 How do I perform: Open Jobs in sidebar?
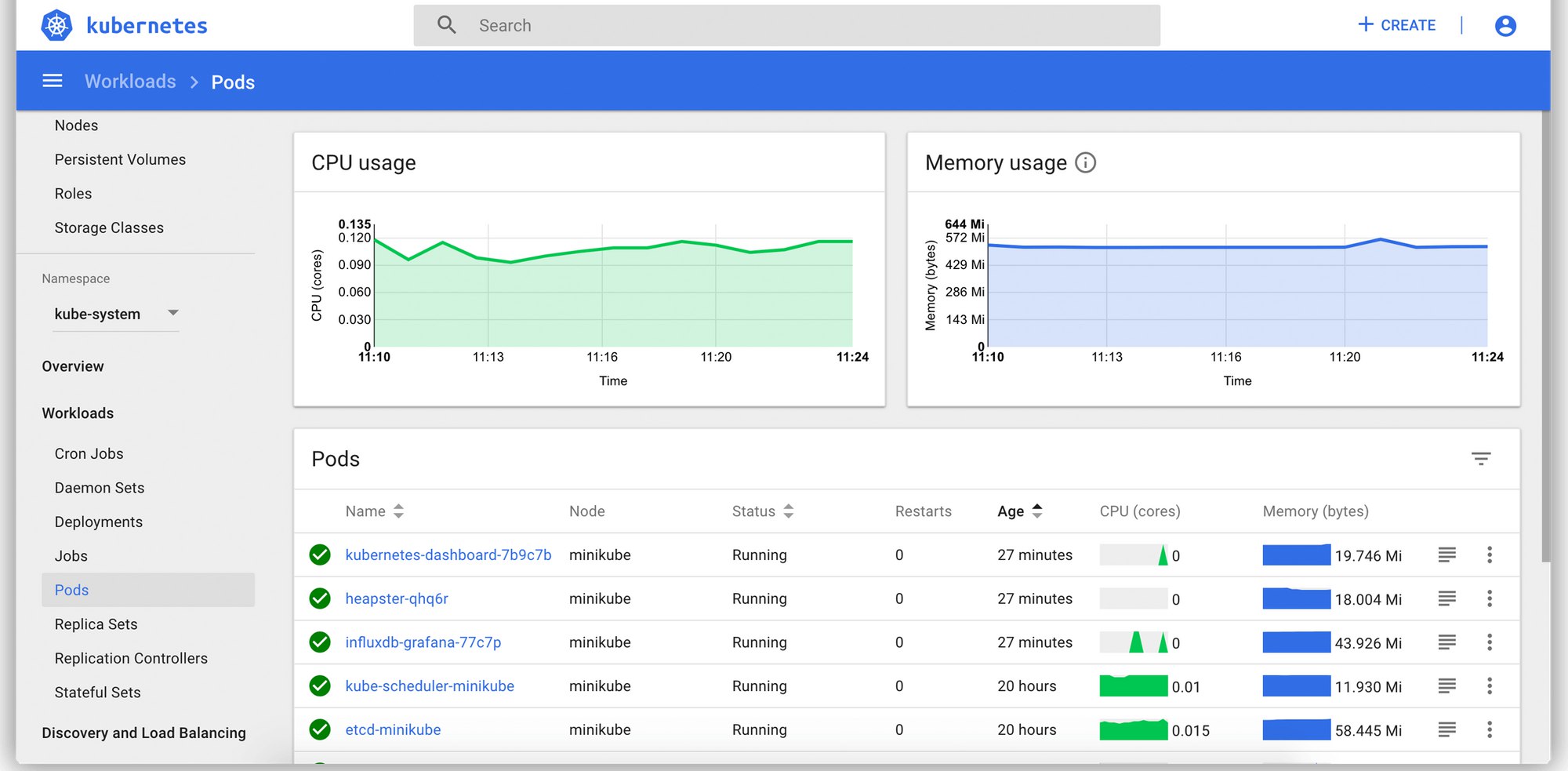pos(71,556)
